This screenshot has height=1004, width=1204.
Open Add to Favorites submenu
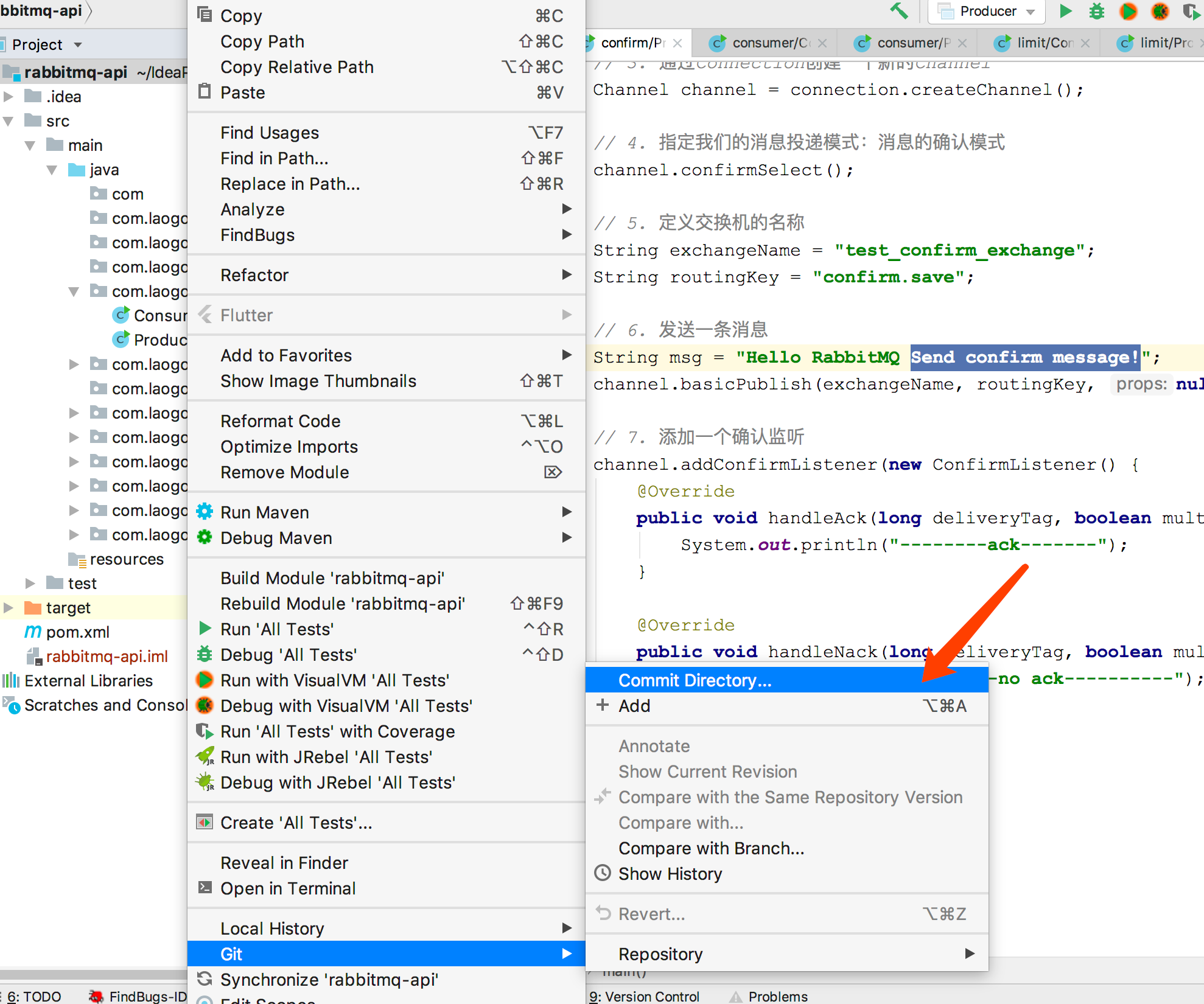pyautogui.click(x=387, y=355)
